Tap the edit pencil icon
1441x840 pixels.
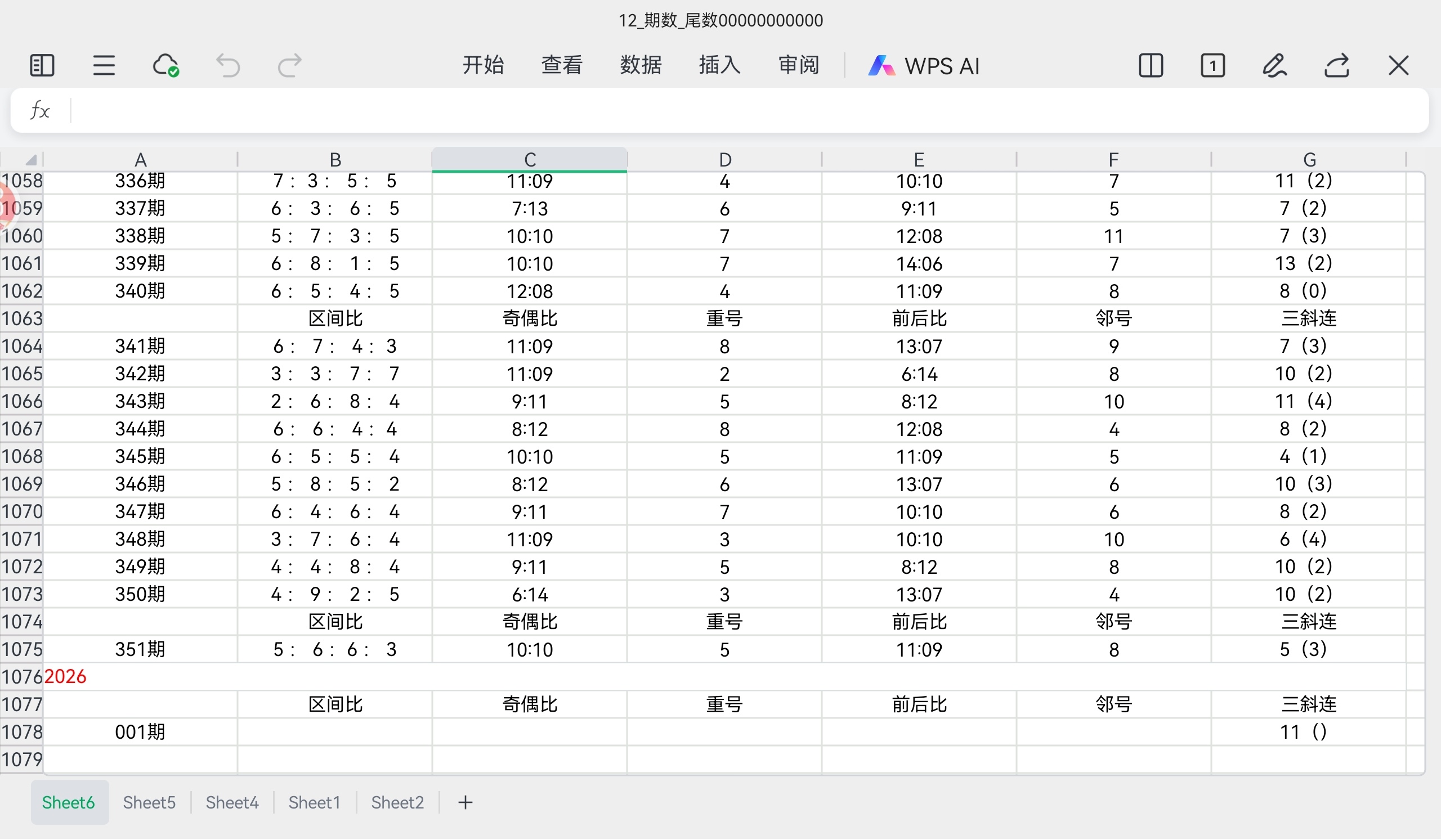1274,65
